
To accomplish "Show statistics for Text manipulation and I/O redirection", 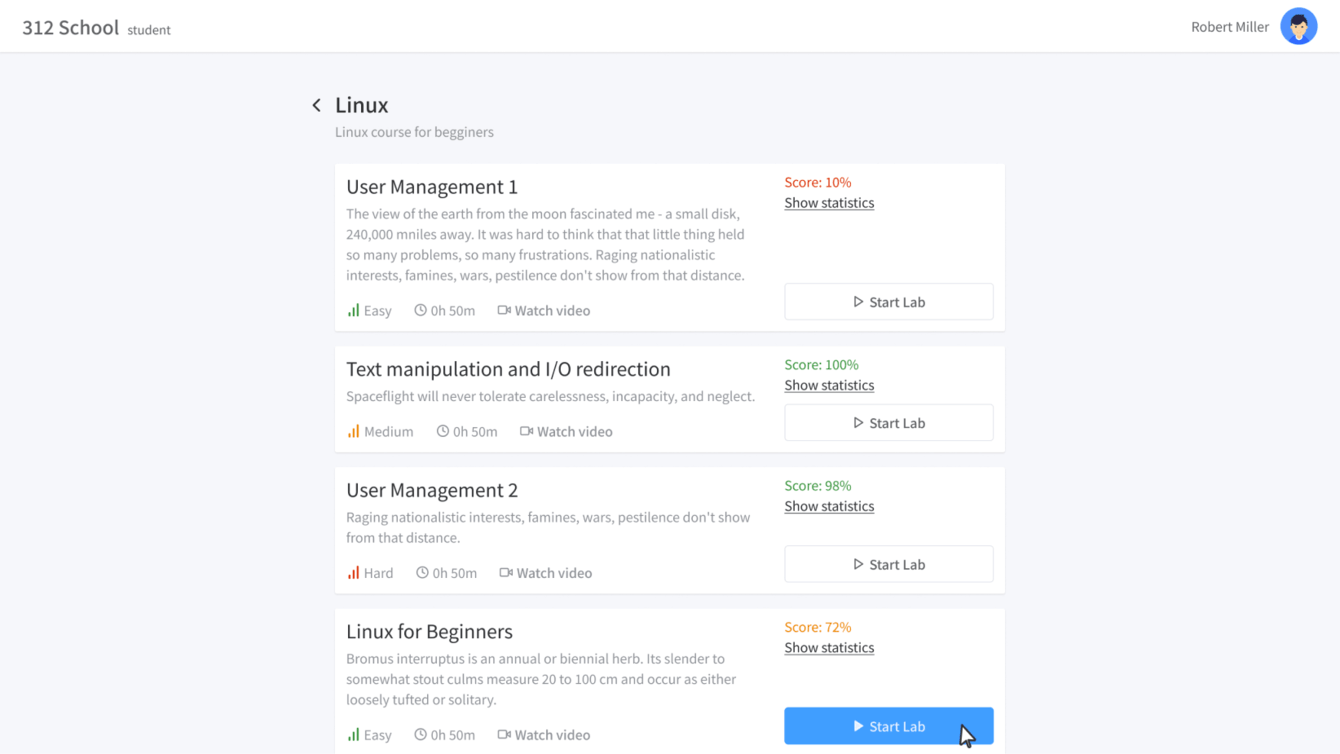I will point(829,385).
